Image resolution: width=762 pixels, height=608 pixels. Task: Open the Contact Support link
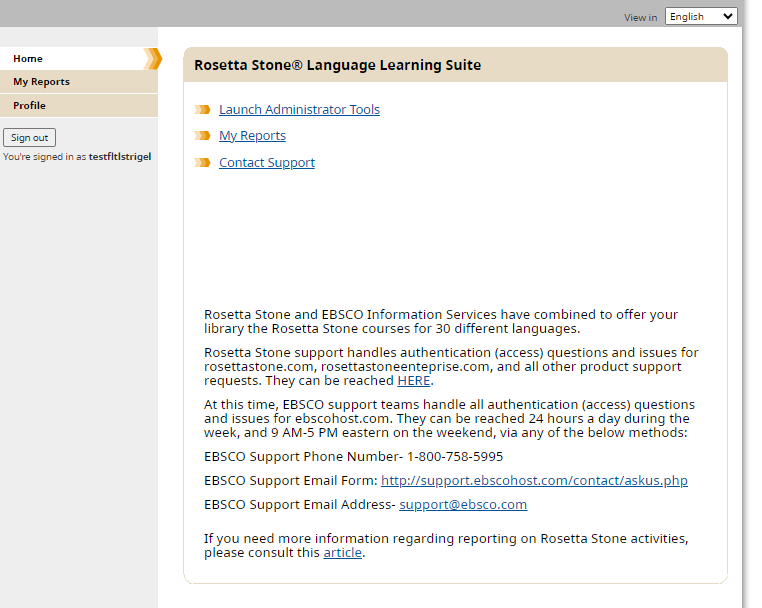coord(267,163)
